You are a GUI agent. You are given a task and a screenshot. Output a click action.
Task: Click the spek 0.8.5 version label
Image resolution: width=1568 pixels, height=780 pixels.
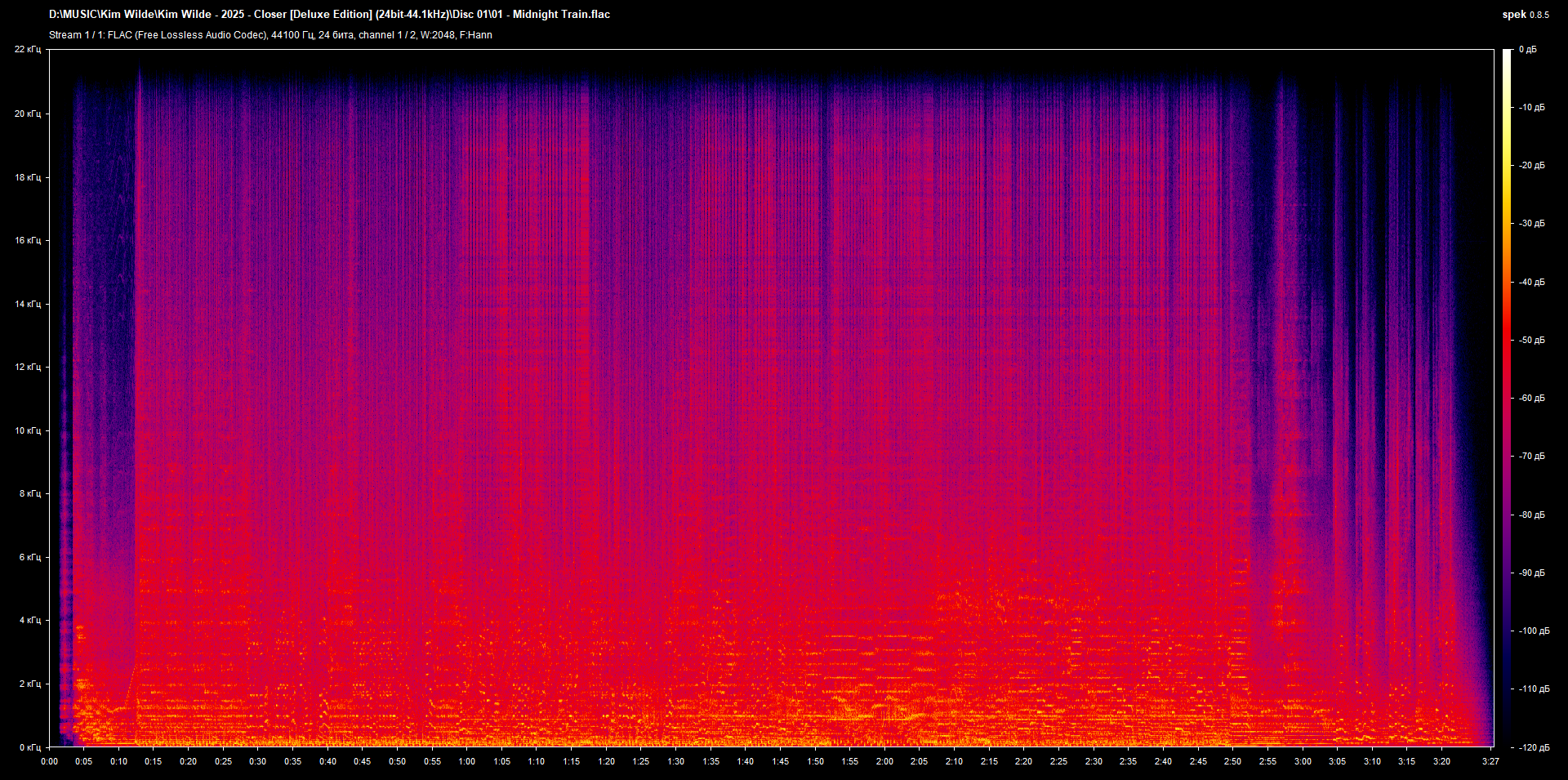(x=1525, y=15)
